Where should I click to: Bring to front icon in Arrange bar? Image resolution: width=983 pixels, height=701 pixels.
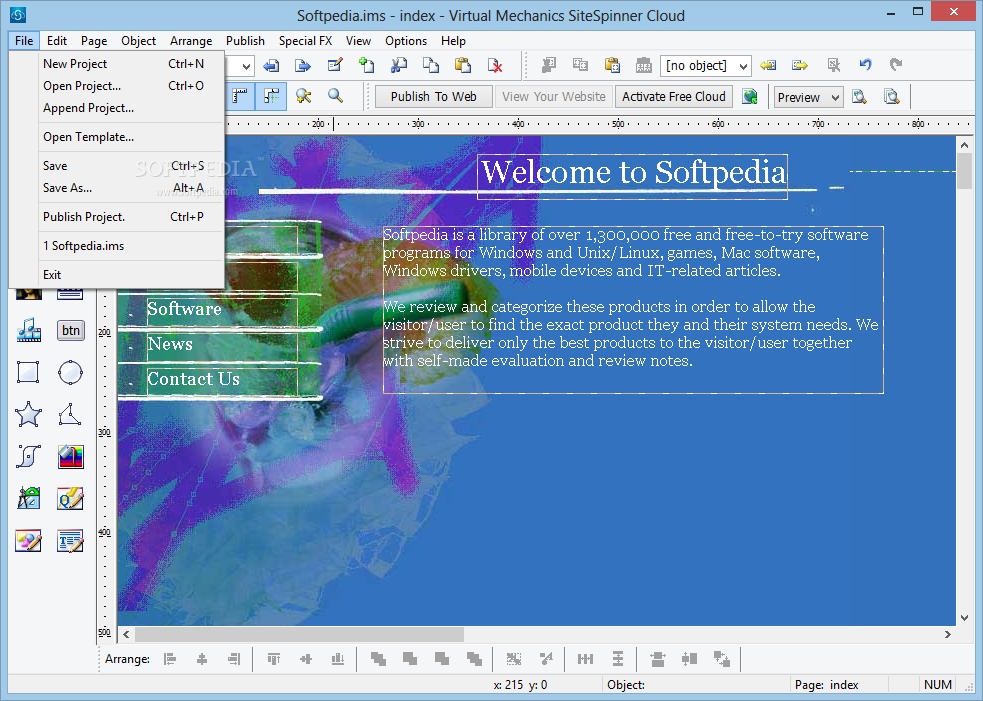pyautogui.click(x=378, y=659)
